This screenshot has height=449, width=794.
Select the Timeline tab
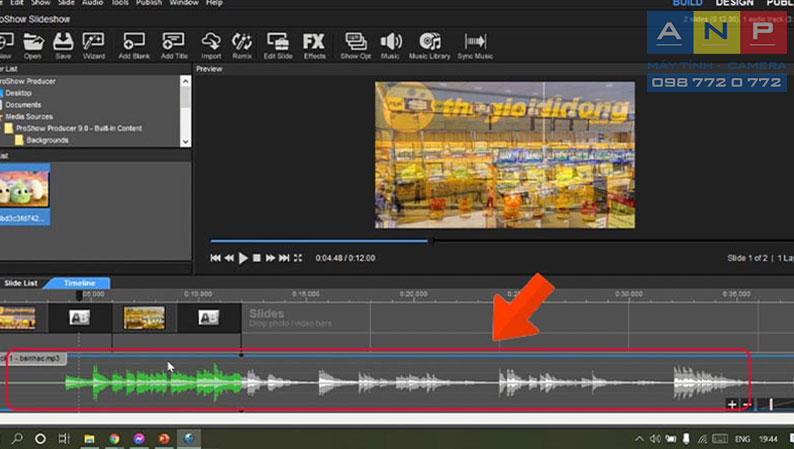point(79,283)
